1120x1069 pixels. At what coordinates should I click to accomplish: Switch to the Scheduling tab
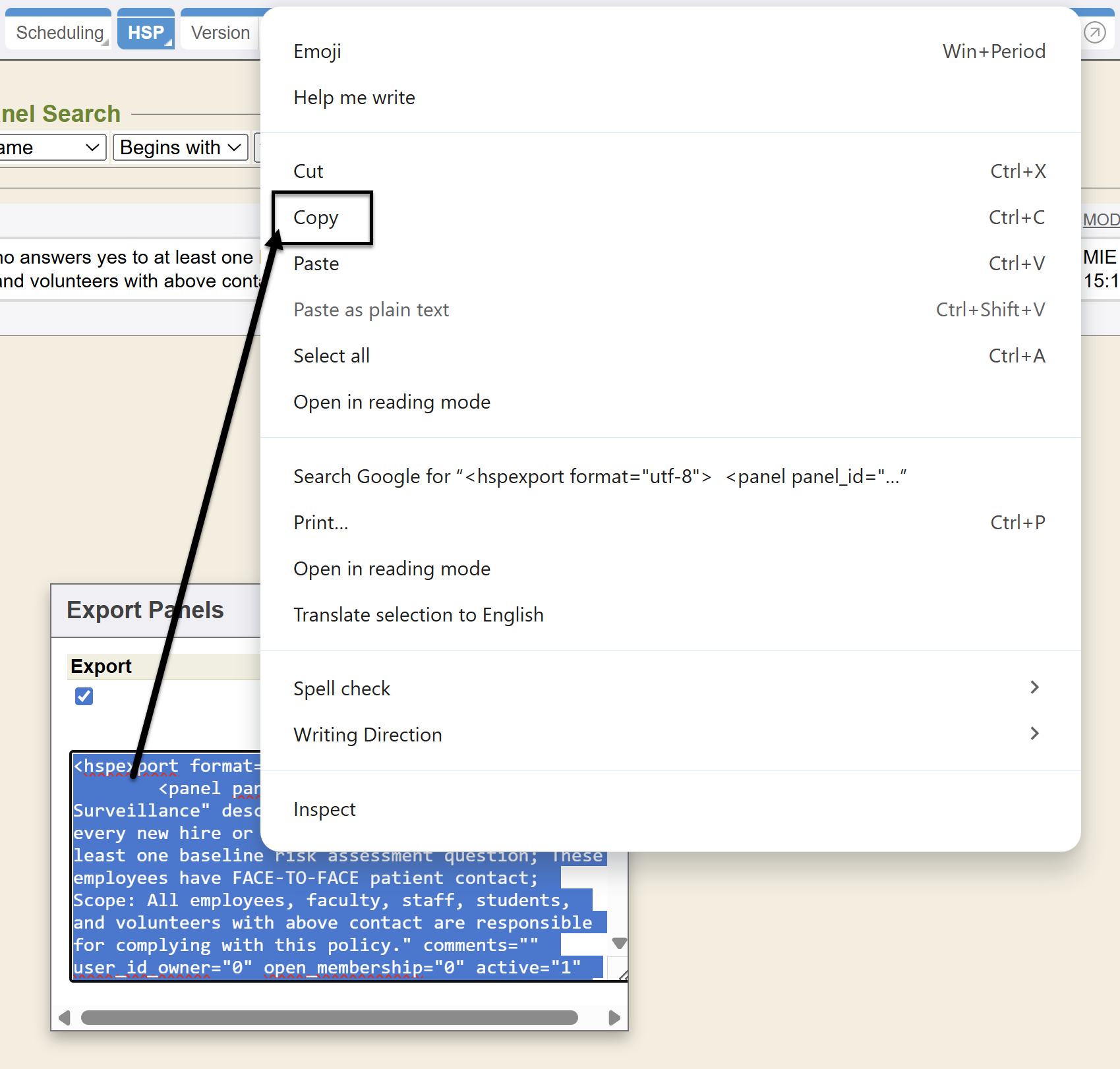(x=60, y=33)
